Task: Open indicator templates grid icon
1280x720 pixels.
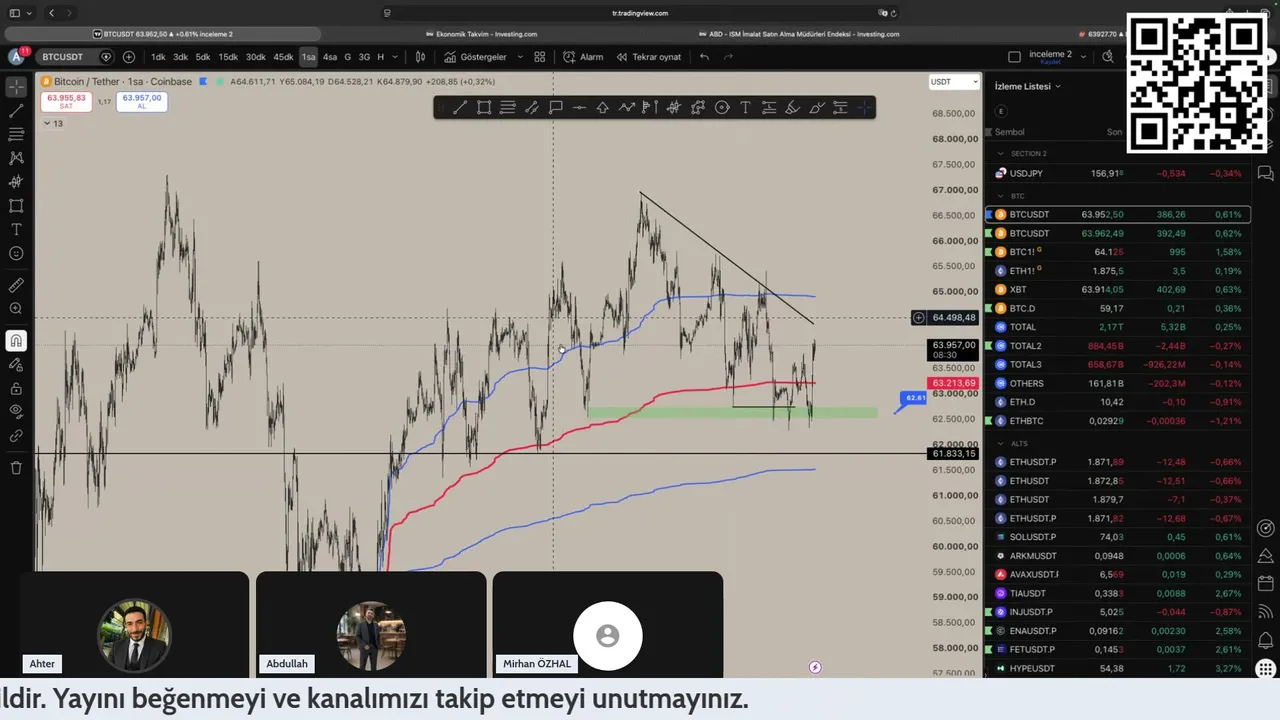Action: (x=540, y=57)
